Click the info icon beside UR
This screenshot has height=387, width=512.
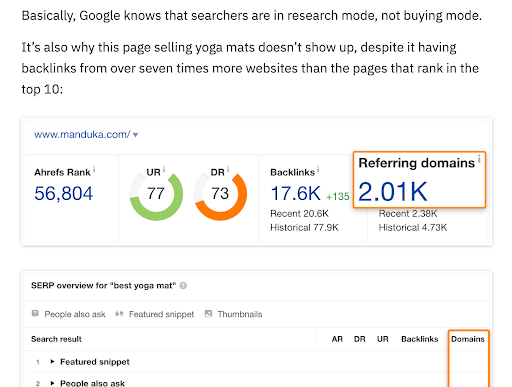click(x=164, y=169)
